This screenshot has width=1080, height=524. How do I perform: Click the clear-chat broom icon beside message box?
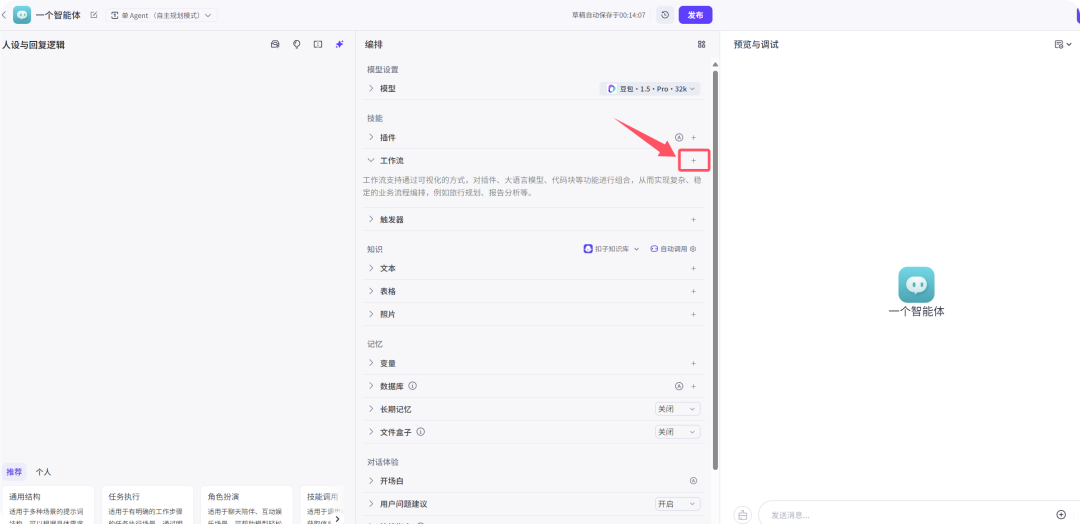[742, 514]
